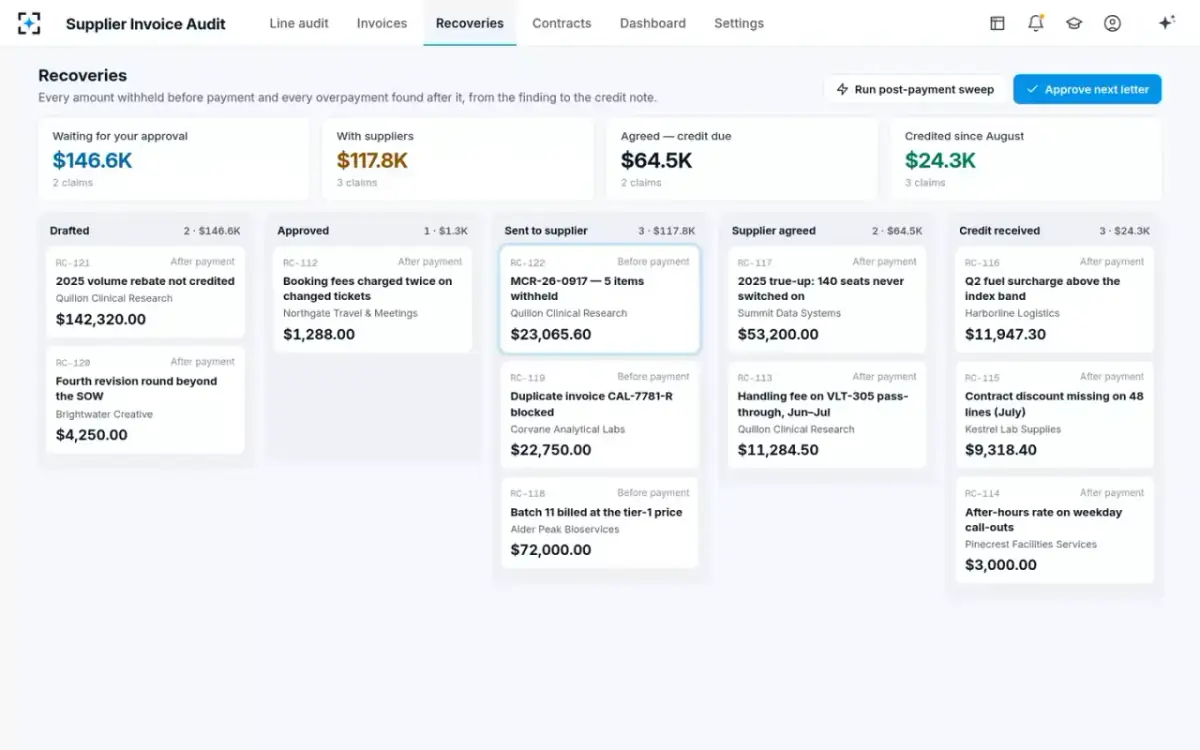
Task: Click supplier name Corvane Analytical Labs
Action: [568, 429]
